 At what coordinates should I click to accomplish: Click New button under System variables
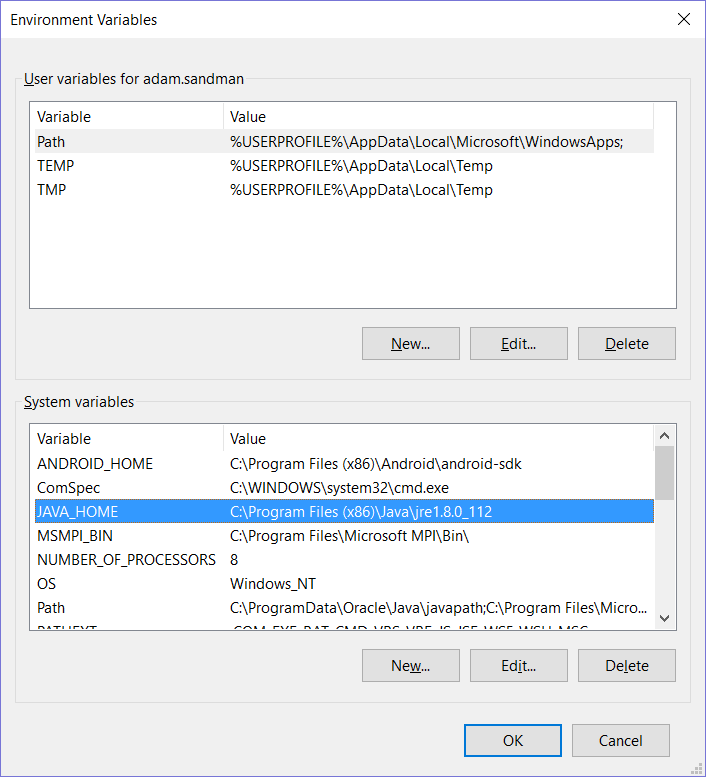410,665
